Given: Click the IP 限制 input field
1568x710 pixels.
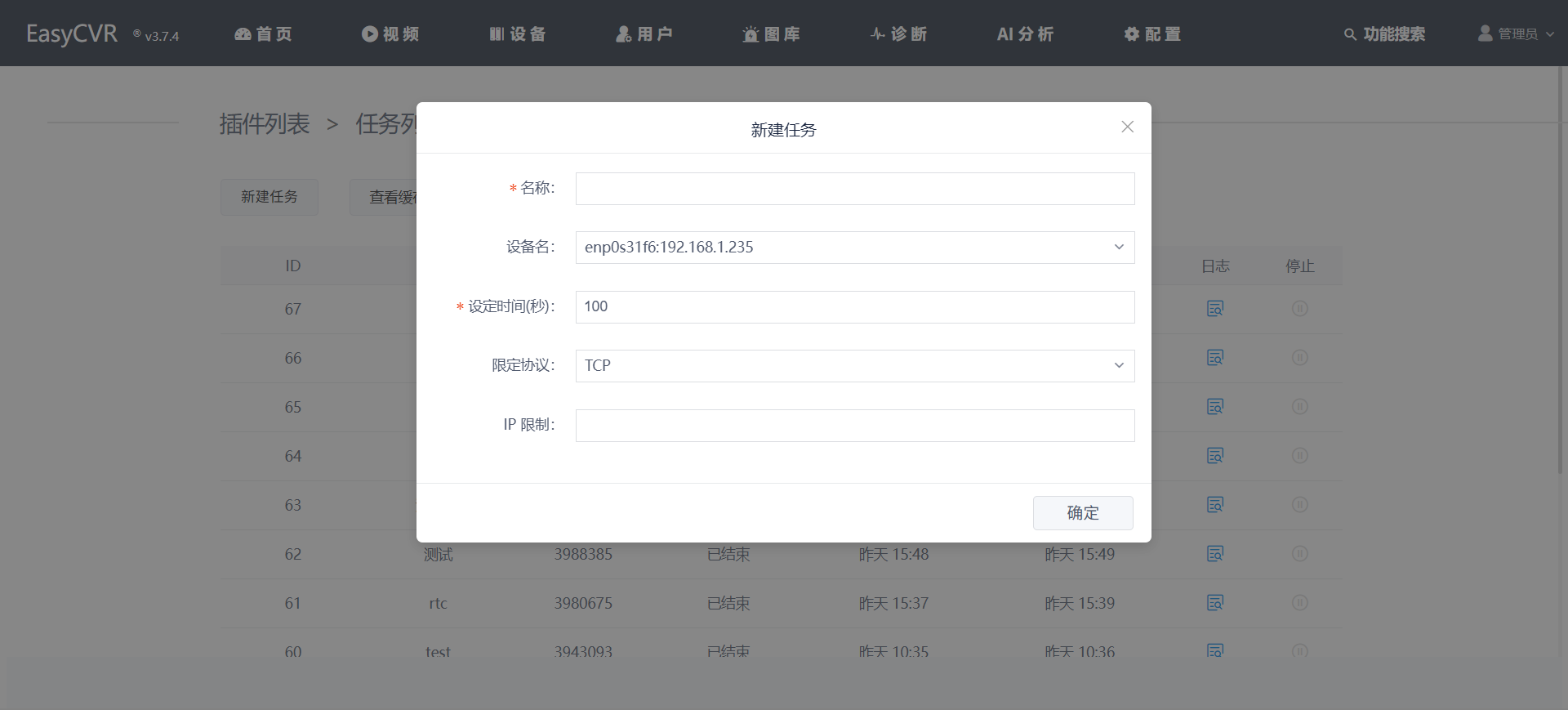Looking at the screenshot, I should [854, 426].
